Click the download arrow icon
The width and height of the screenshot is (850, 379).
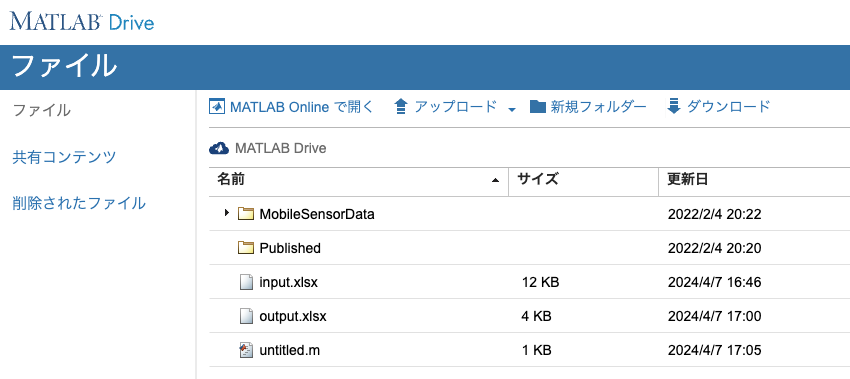coord(673,106)
